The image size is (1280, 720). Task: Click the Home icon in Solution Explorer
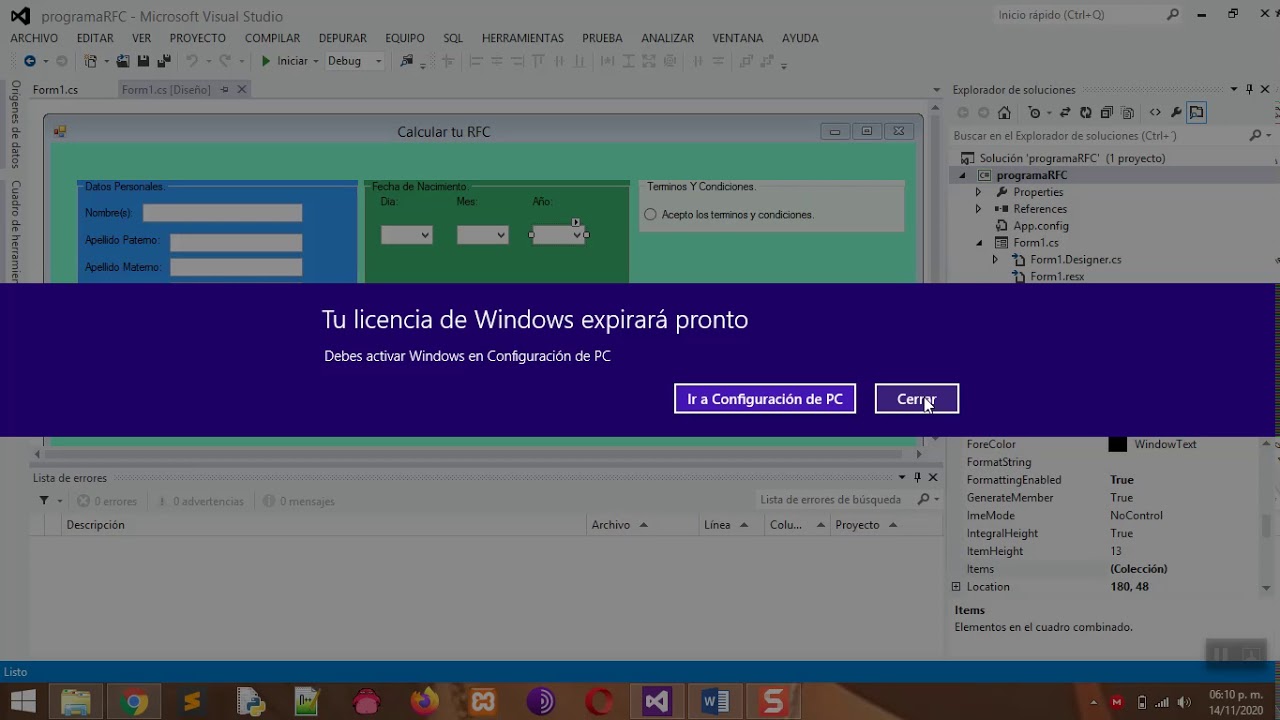(x=1004, y=113)
